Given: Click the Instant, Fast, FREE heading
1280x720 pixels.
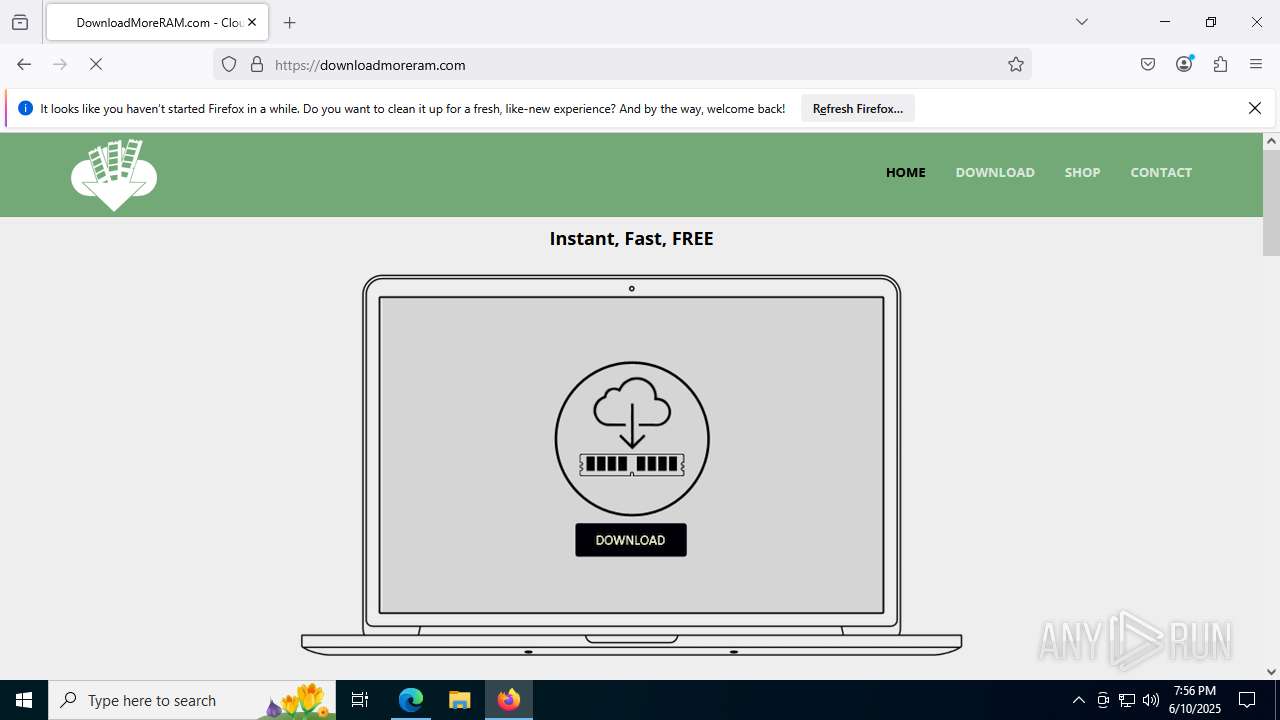Looking at the screenshot, I should pyautogui.click(x=631, y=238).
